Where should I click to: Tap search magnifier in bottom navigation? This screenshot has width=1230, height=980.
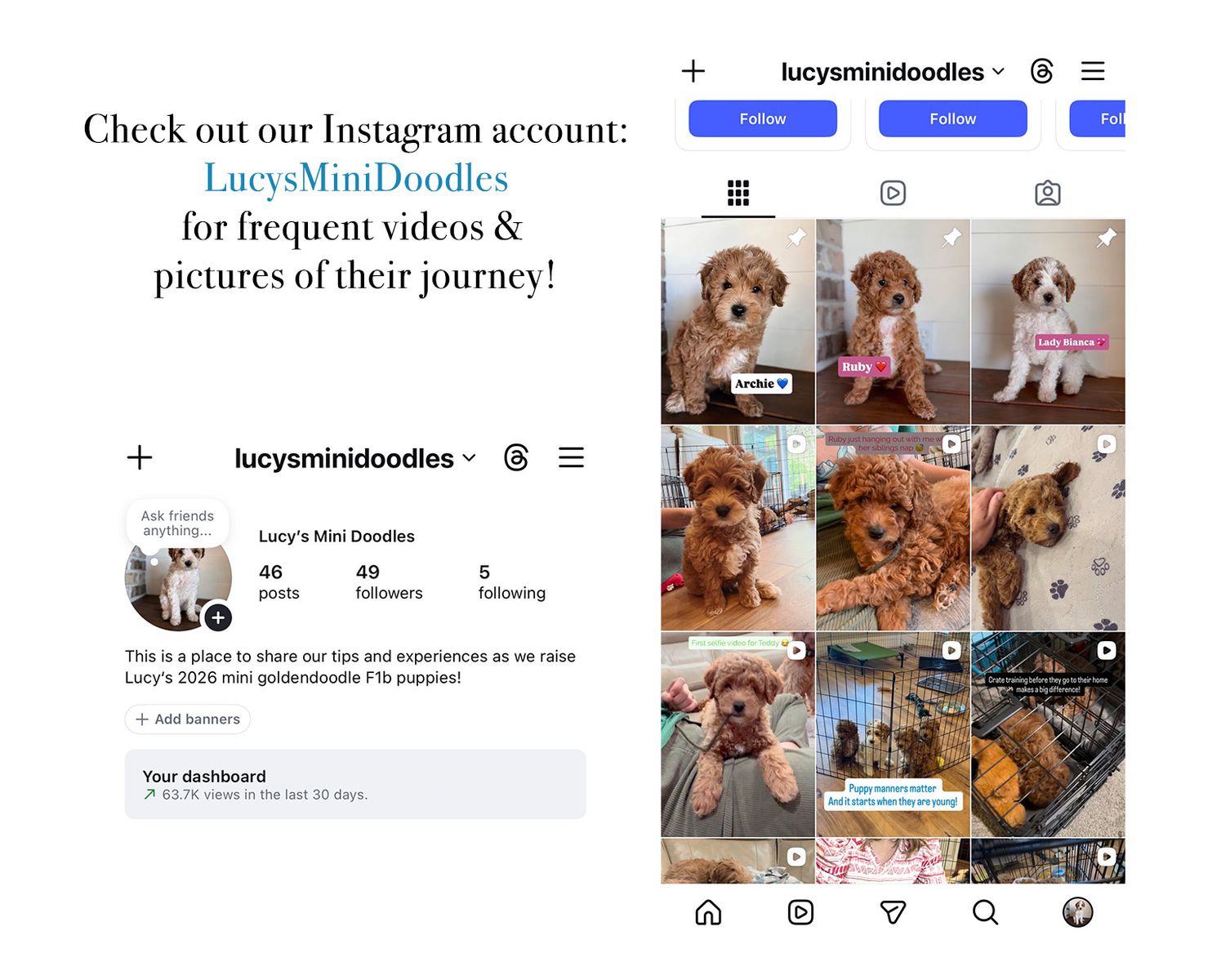pos(985,912)
